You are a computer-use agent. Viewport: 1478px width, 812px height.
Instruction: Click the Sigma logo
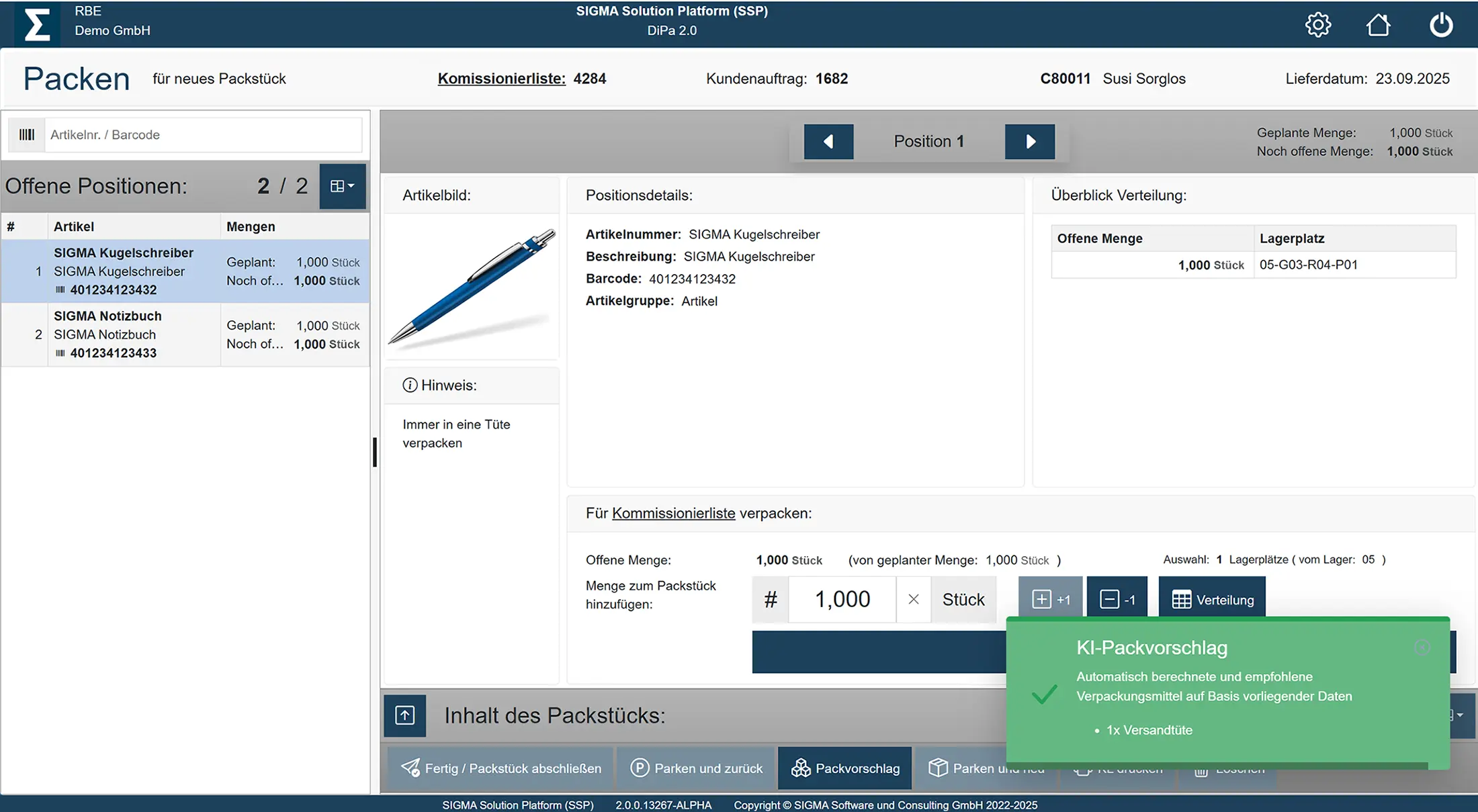[36, 24]
